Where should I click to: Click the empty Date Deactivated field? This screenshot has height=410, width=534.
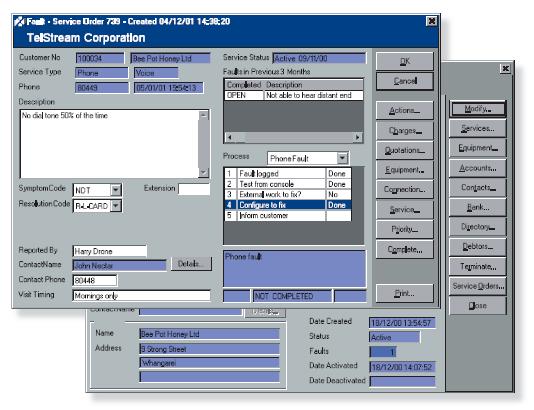click(403, 381)
